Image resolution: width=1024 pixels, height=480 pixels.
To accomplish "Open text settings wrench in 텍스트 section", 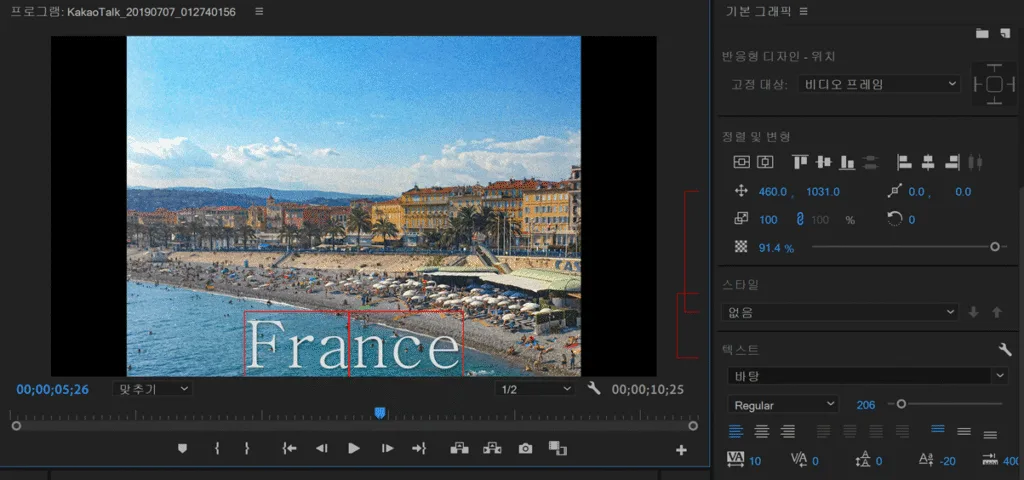I will click(x=1005, y=350).
